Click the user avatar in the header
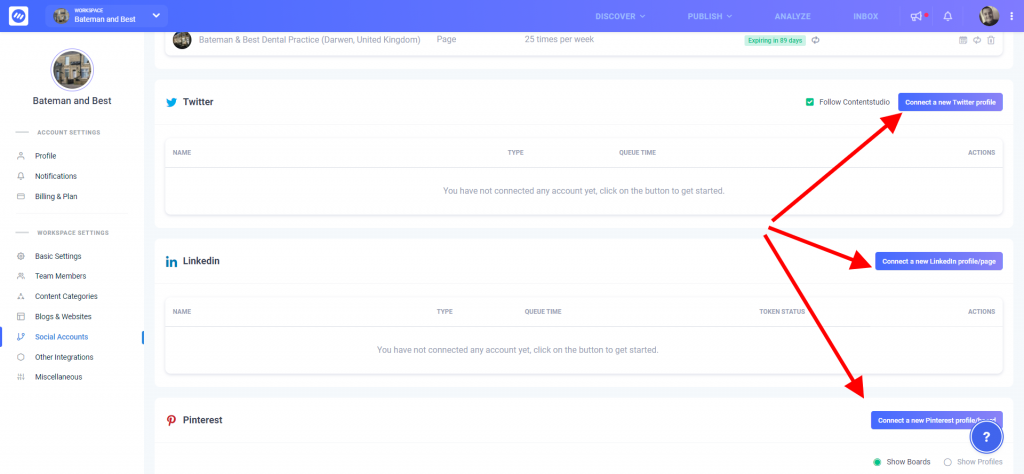This screenshot has width=1024, height=474. pyautogui.click(x=989, y=16)
